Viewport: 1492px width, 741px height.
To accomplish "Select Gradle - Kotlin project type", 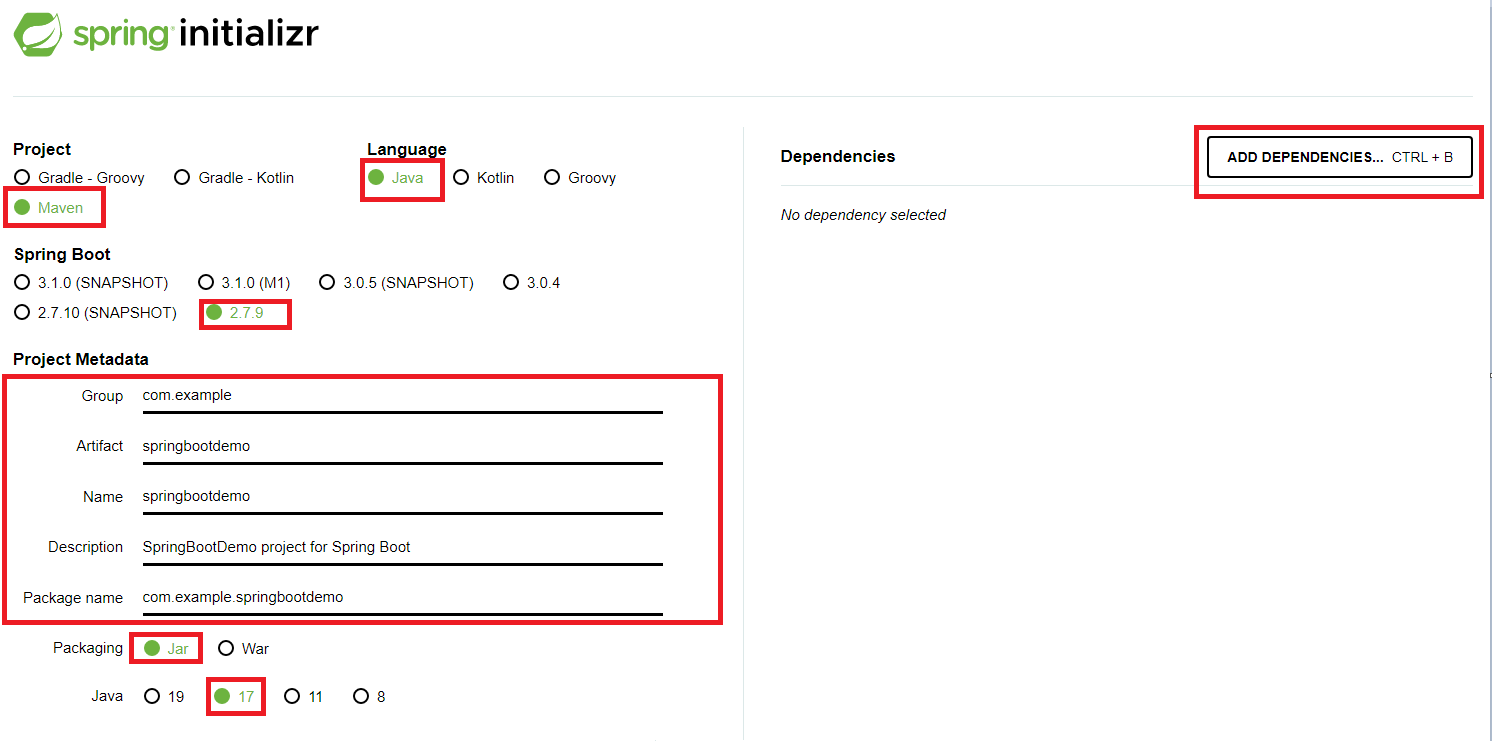I will click(234, 178).
